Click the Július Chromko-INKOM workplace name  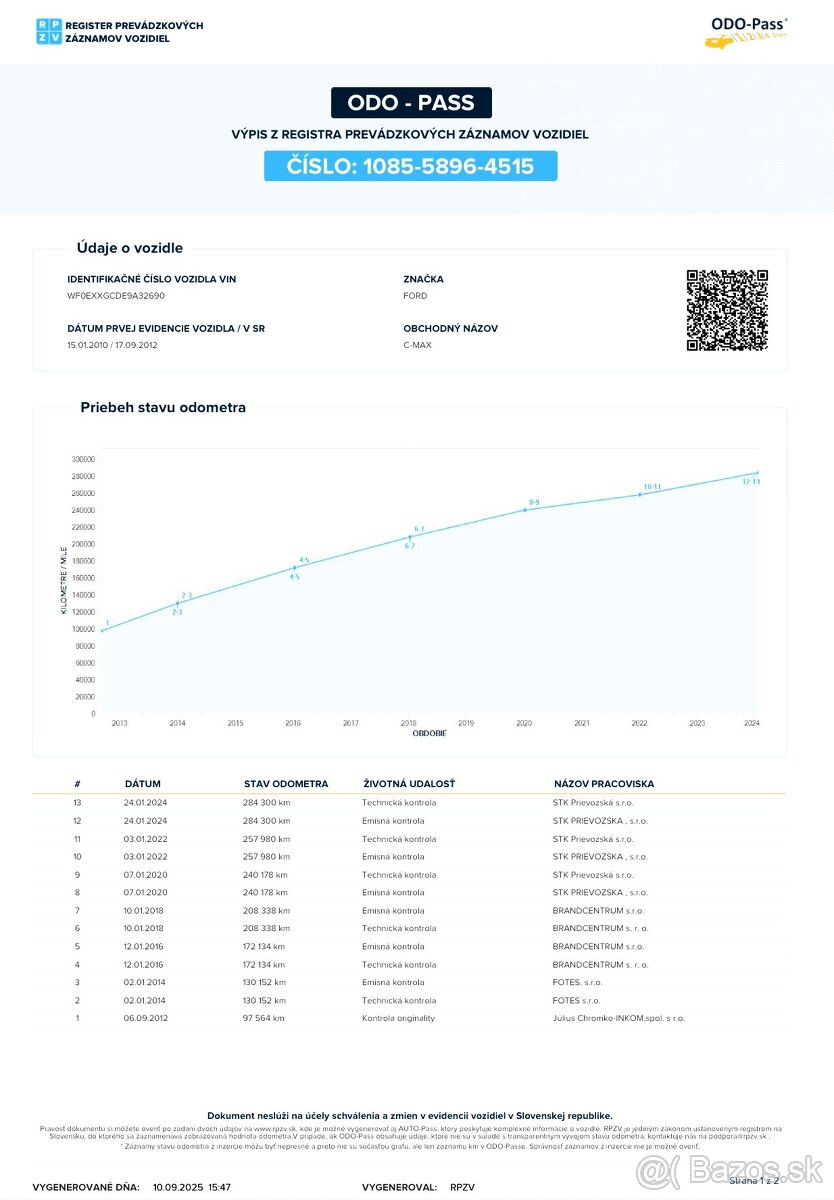tap(618, 1018)
